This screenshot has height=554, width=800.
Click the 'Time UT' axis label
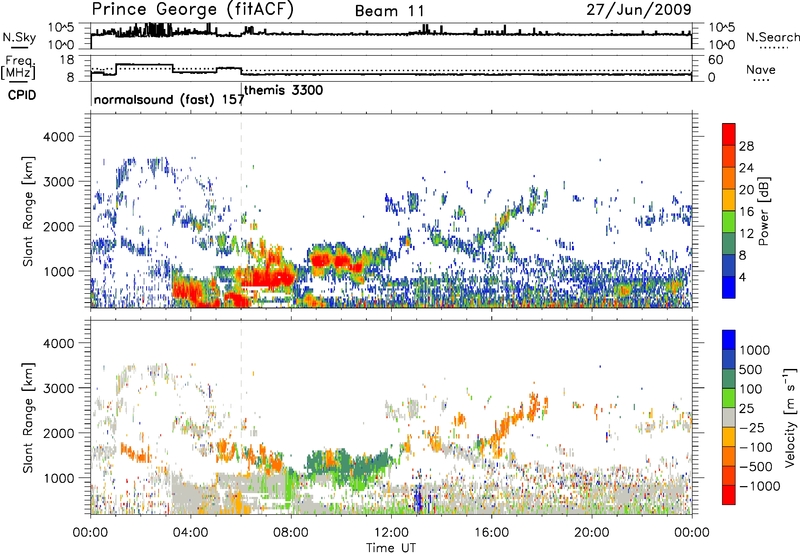point(391,547)
